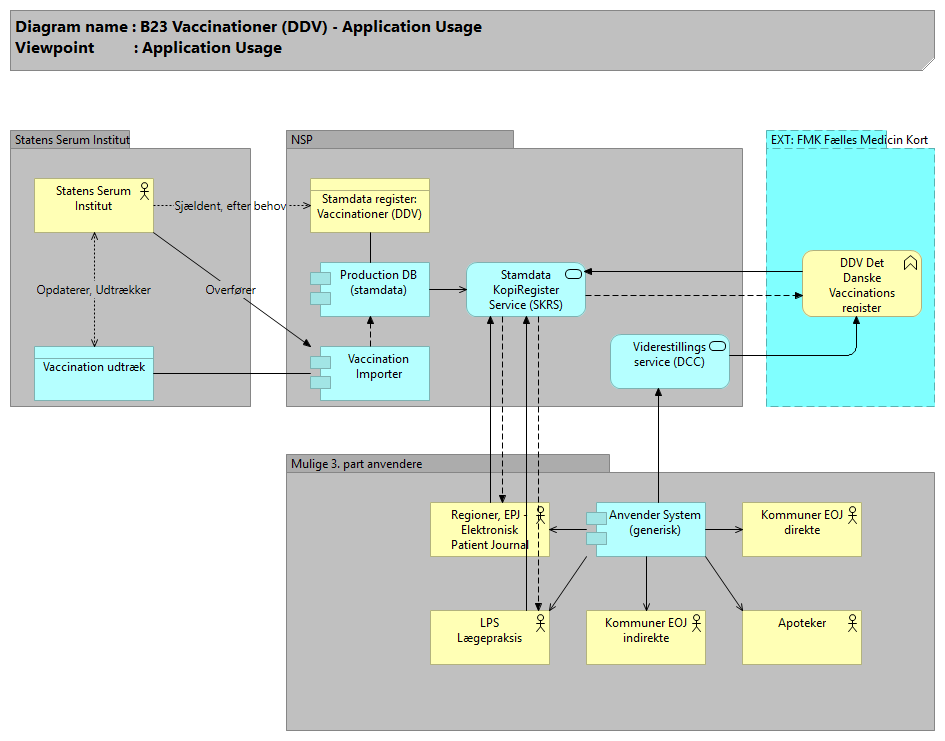This screenshot has height=741, width=945.
Task: Click the component icon on Production DB element
Action: [x=321, y=287]
